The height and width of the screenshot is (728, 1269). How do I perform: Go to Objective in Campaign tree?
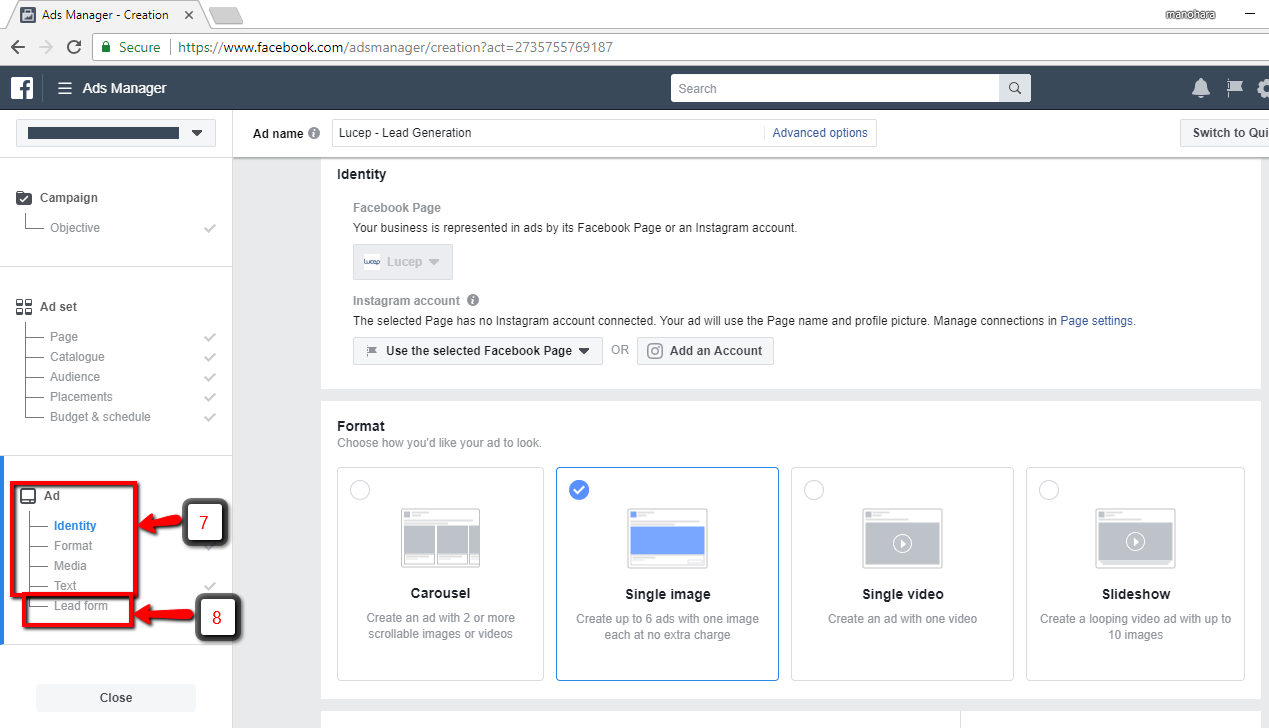click(x=75, y=228)
